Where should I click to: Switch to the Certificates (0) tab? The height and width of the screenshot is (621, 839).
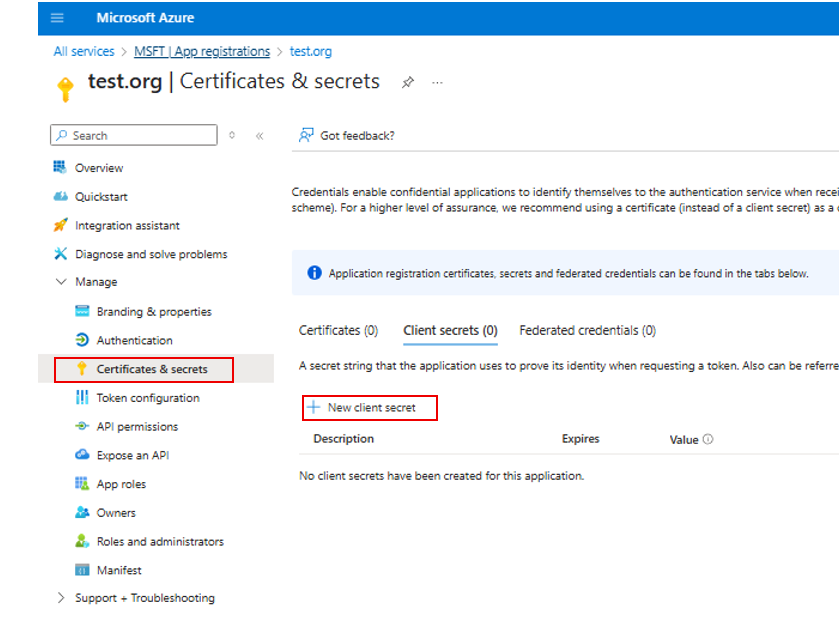click(x=338, y=331)
